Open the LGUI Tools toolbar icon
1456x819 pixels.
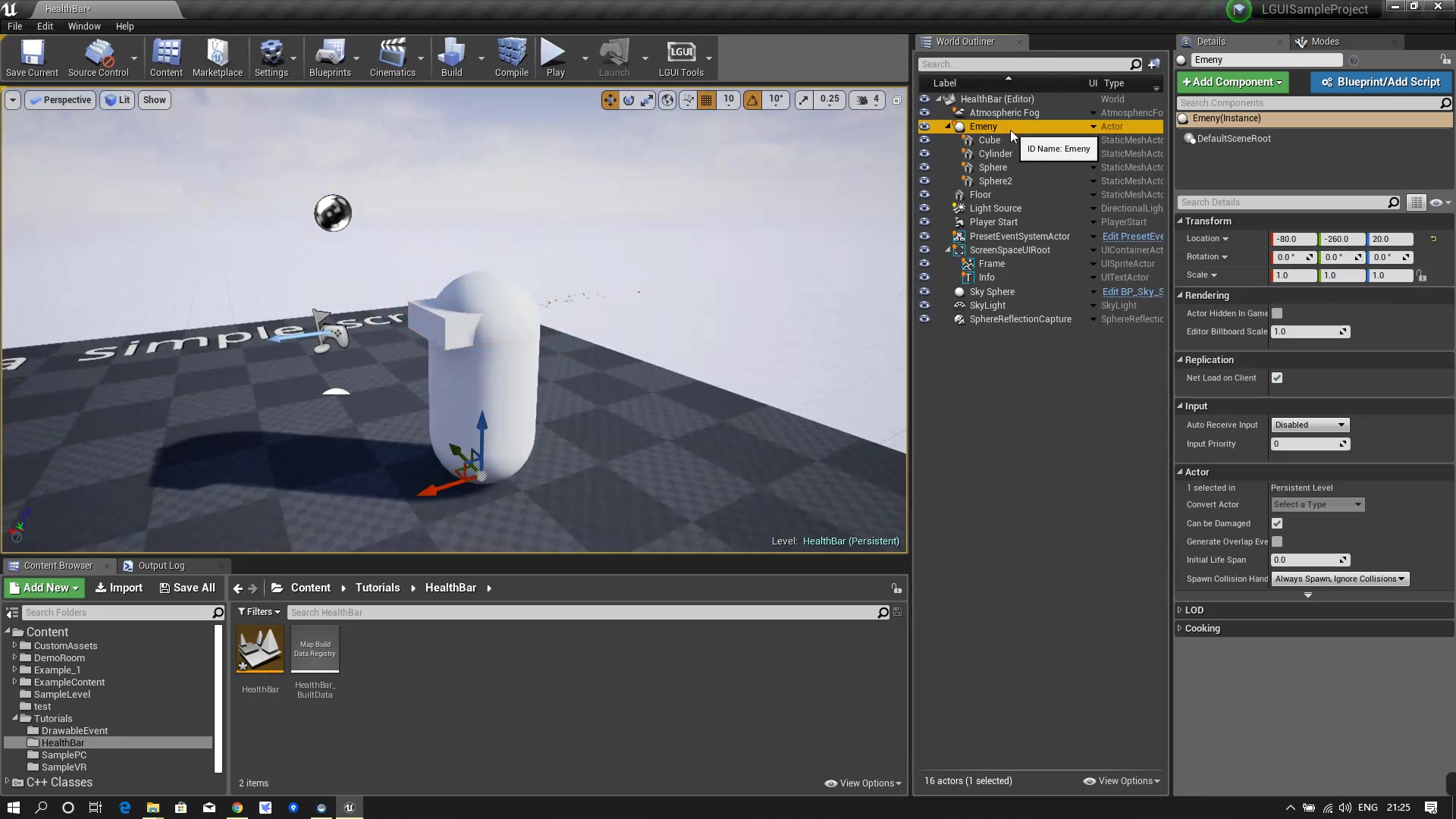680,58
